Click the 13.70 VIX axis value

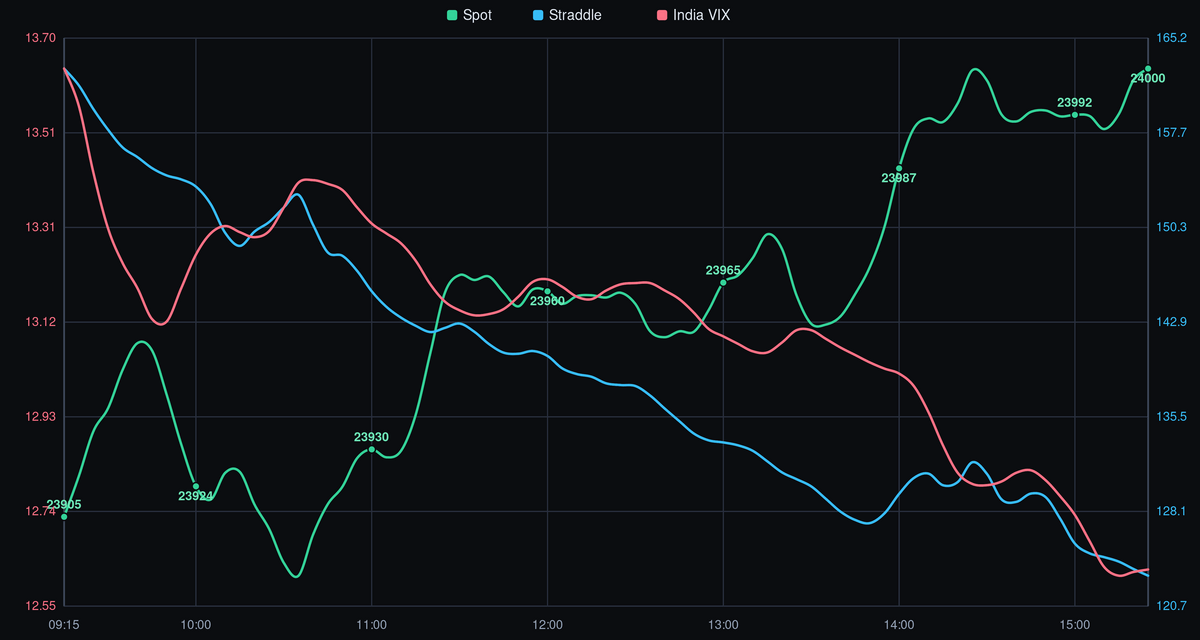(x=42, y=38)
